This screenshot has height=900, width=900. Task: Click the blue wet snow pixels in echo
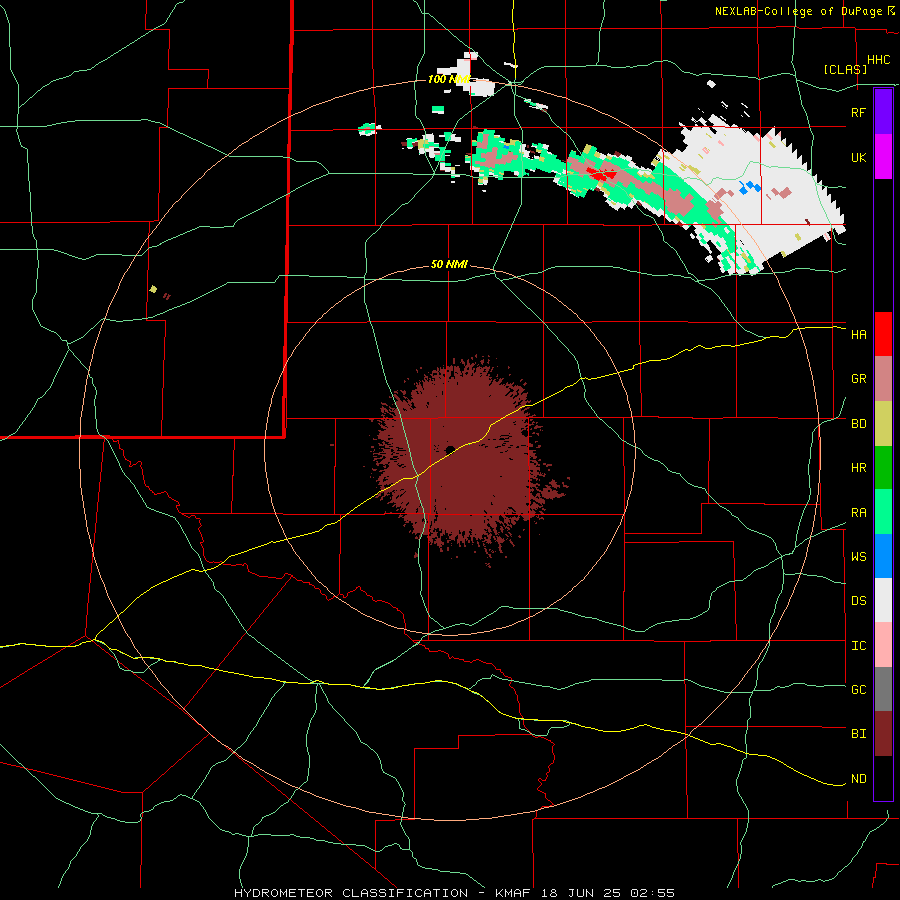click(x=750, y=187)
